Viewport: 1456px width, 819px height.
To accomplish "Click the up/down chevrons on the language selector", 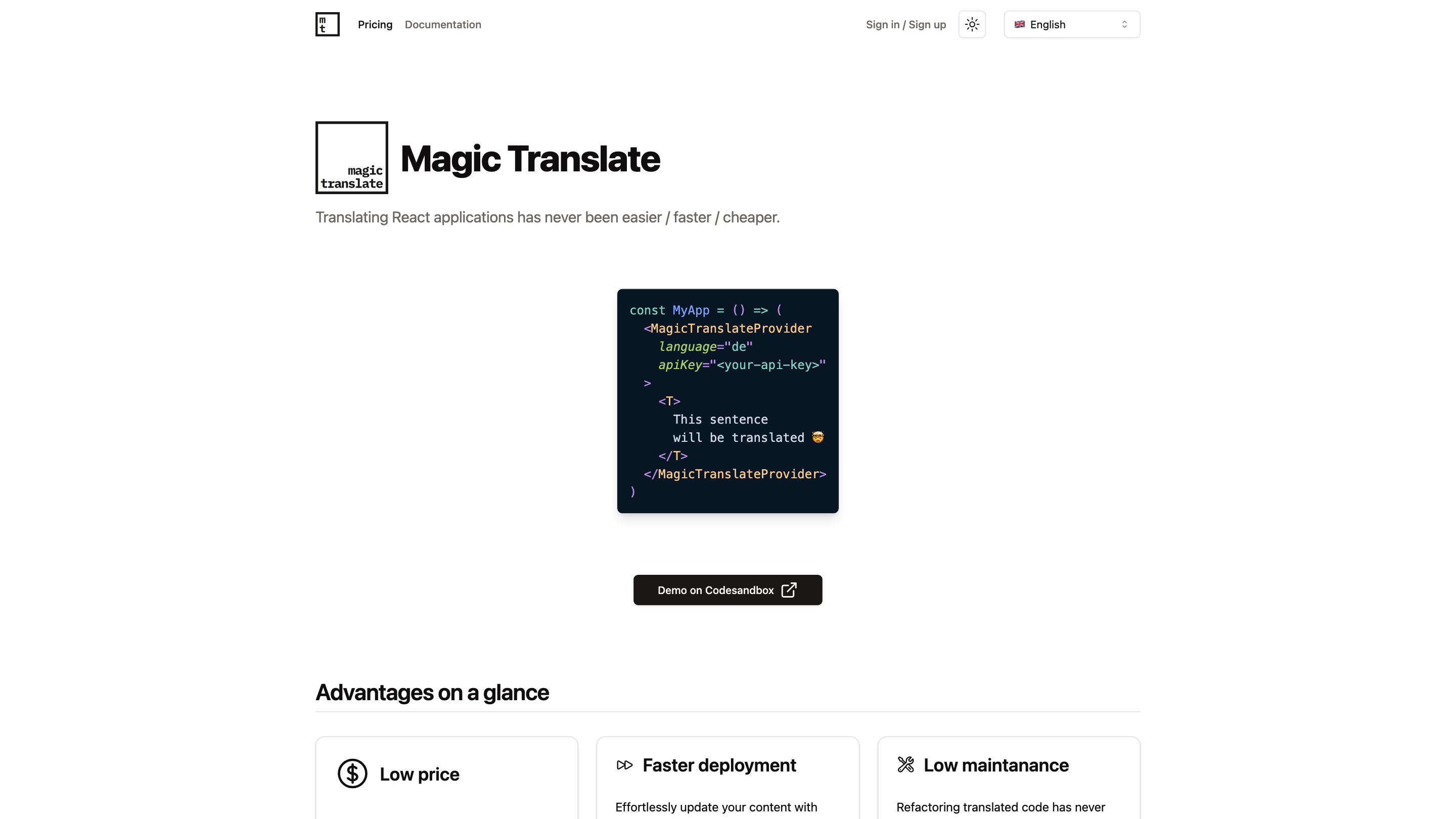I will pos(1124,24).
